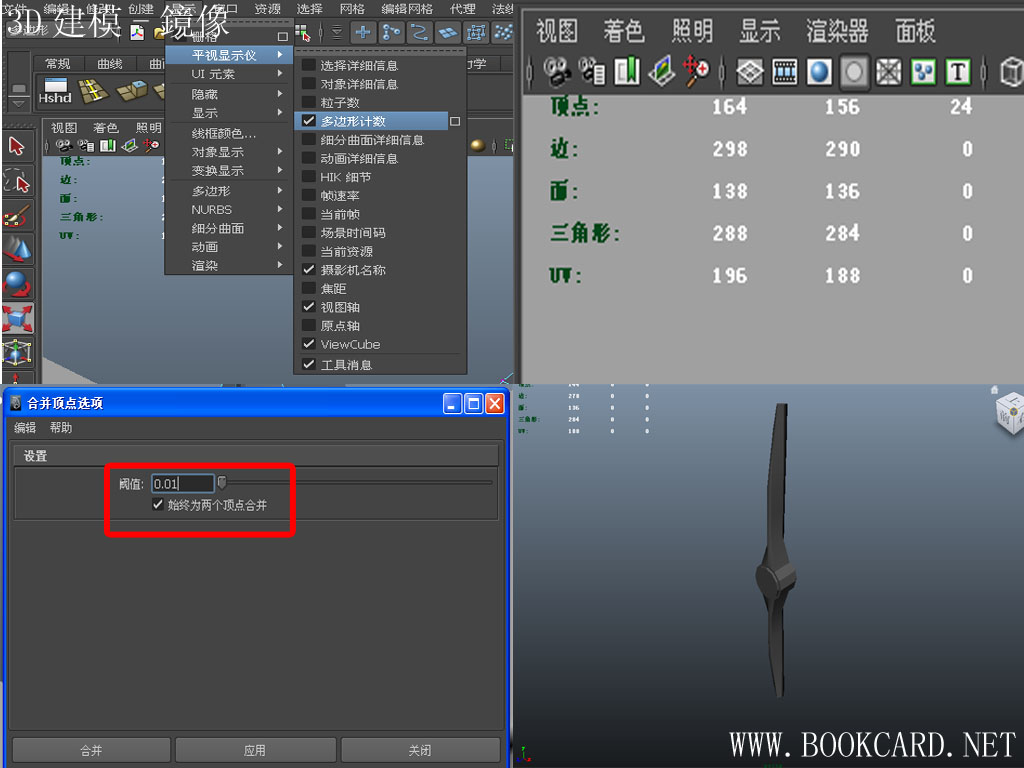This screenshot has width=1024, height=768.
Task: Select the arrow Select tool in toolbox
Action: click(x=17, y=147)
